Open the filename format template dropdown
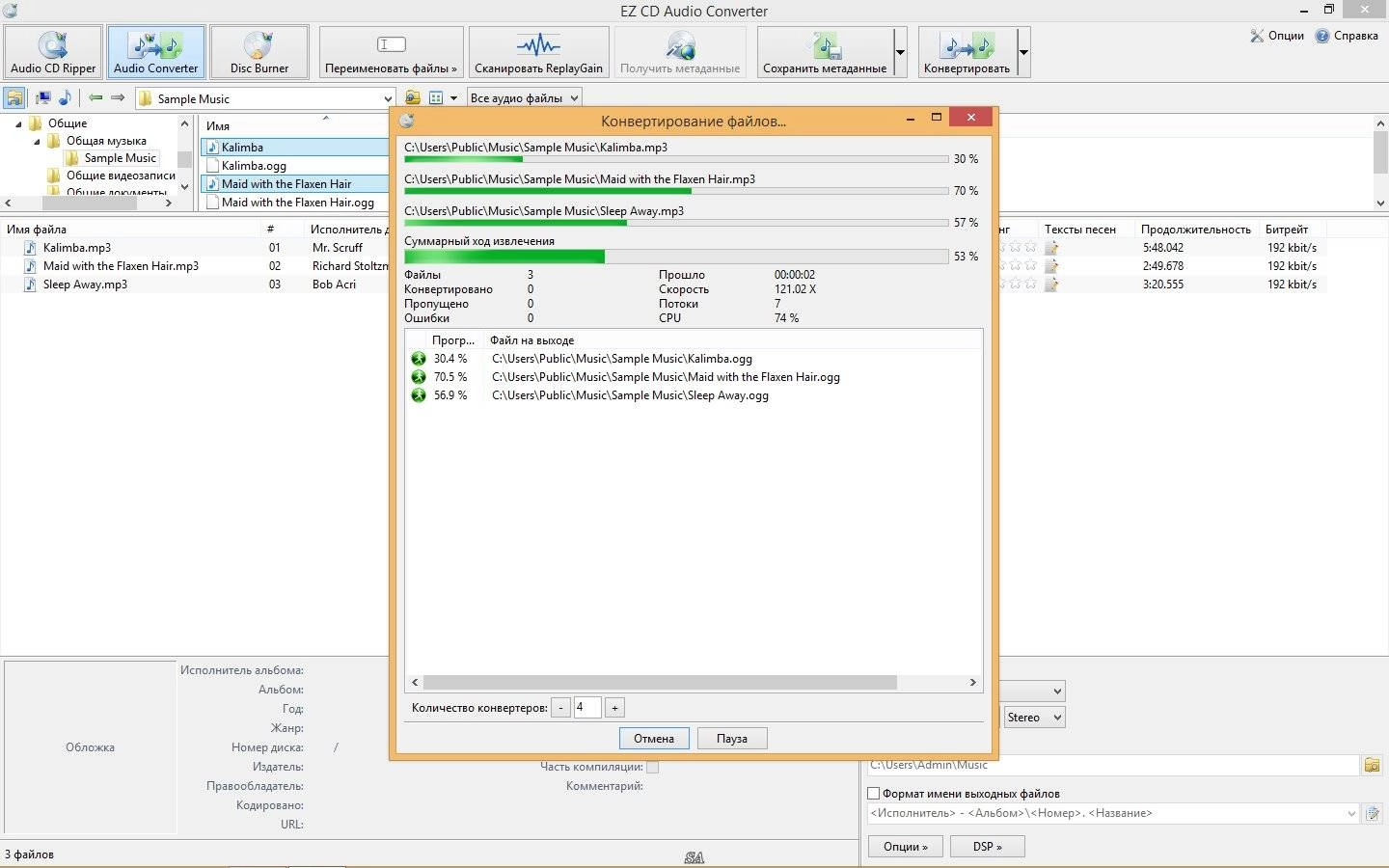 click(x=1351, y=814)
